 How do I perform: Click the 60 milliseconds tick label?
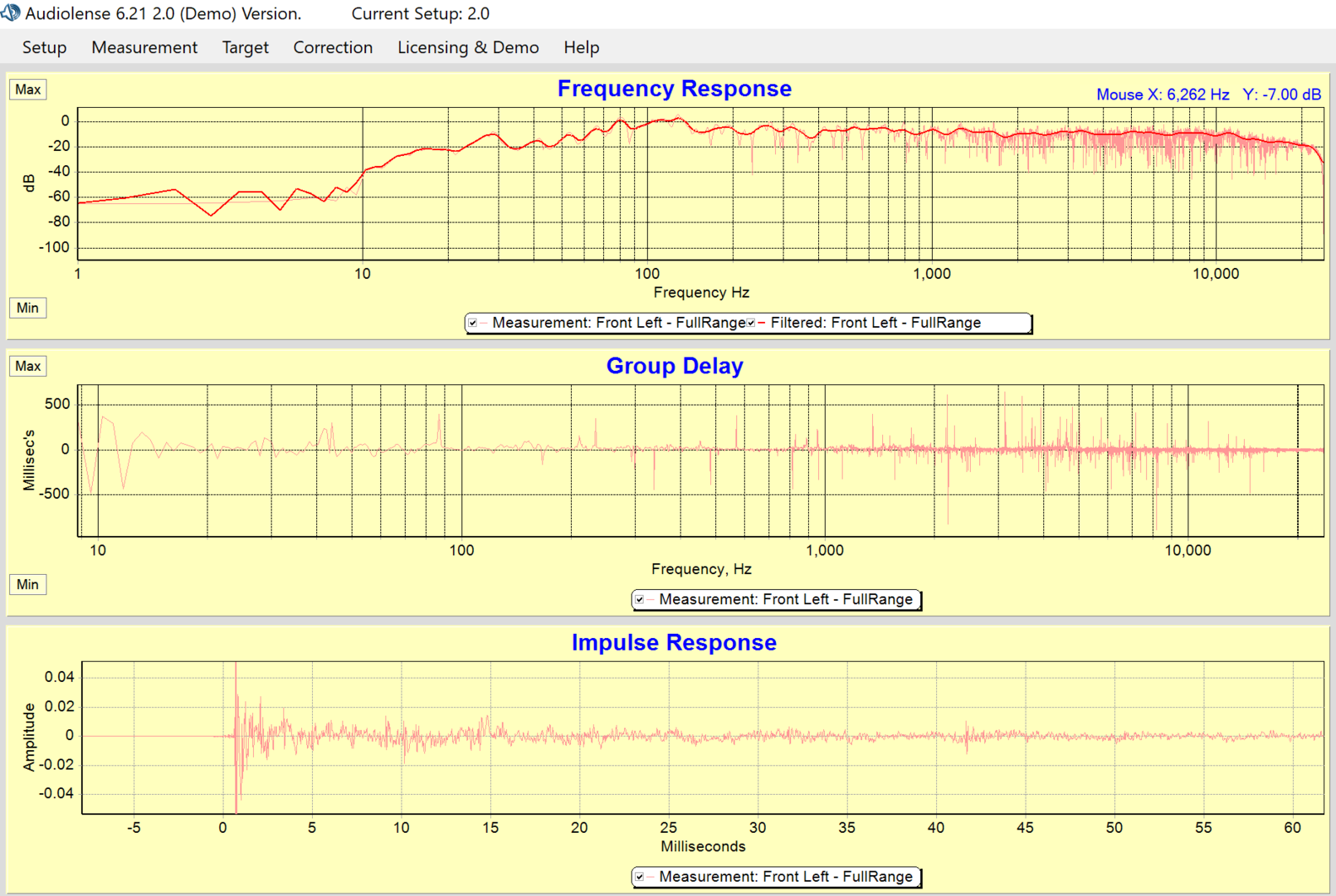(1293, 827)
